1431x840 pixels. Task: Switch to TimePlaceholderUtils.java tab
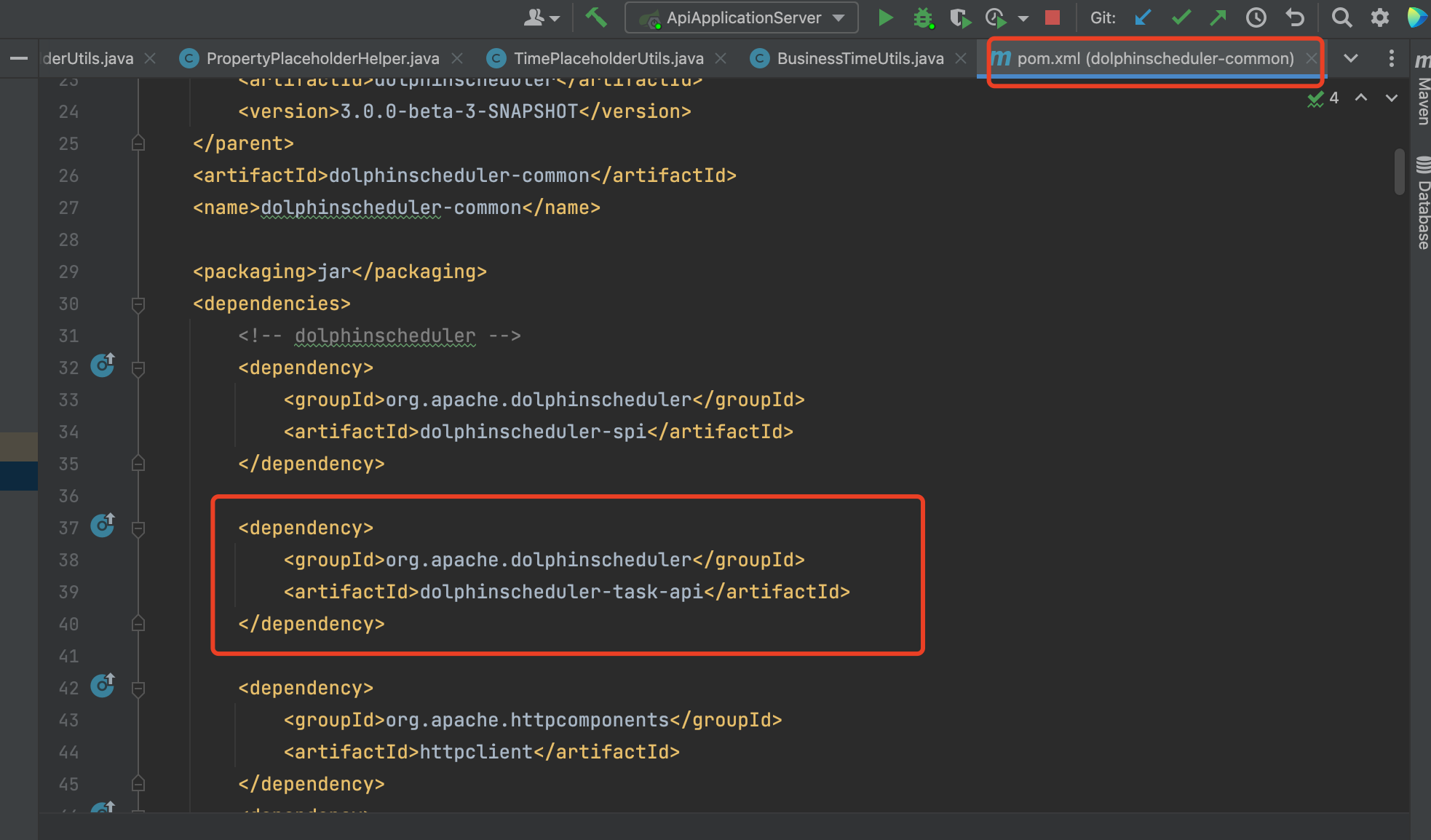click(609, 58)
